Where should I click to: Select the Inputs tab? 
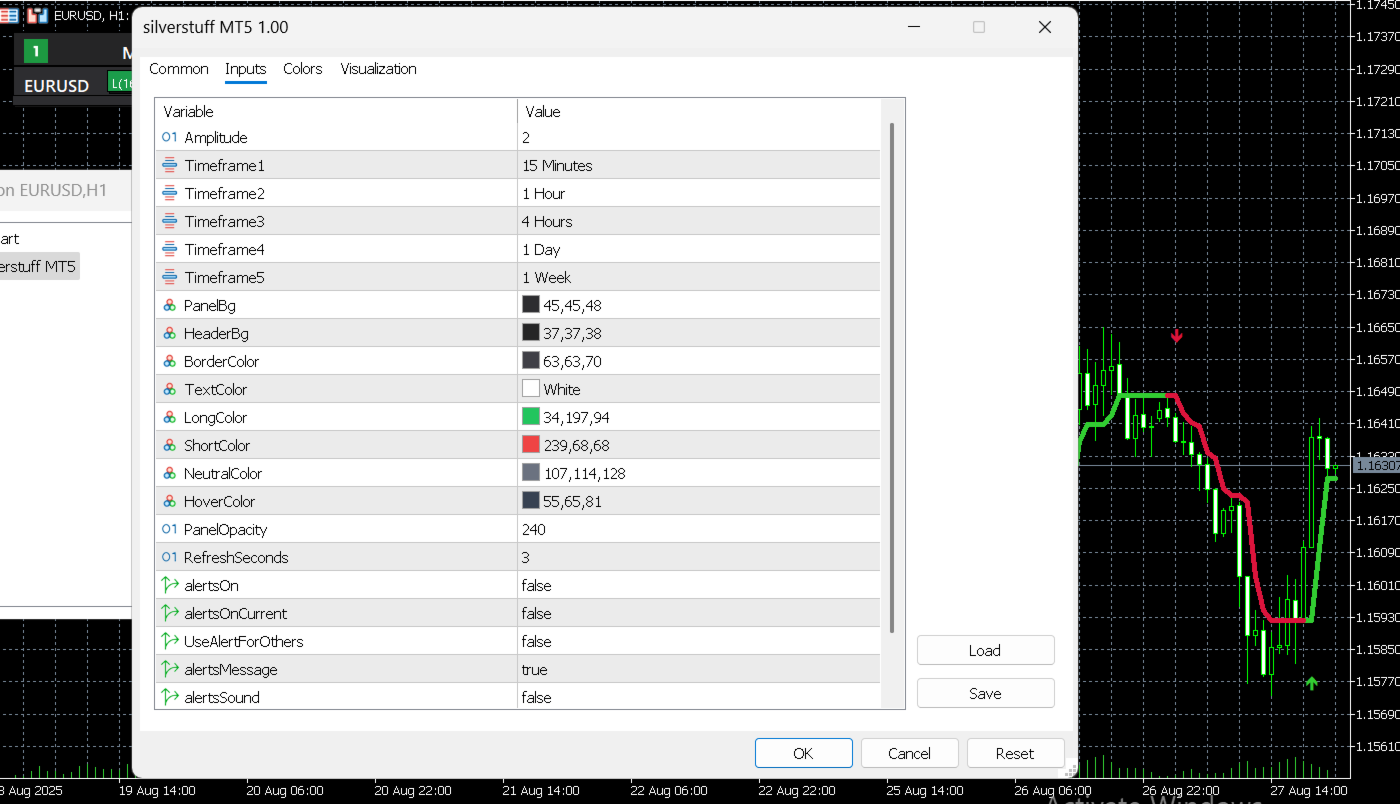[245, 69]
